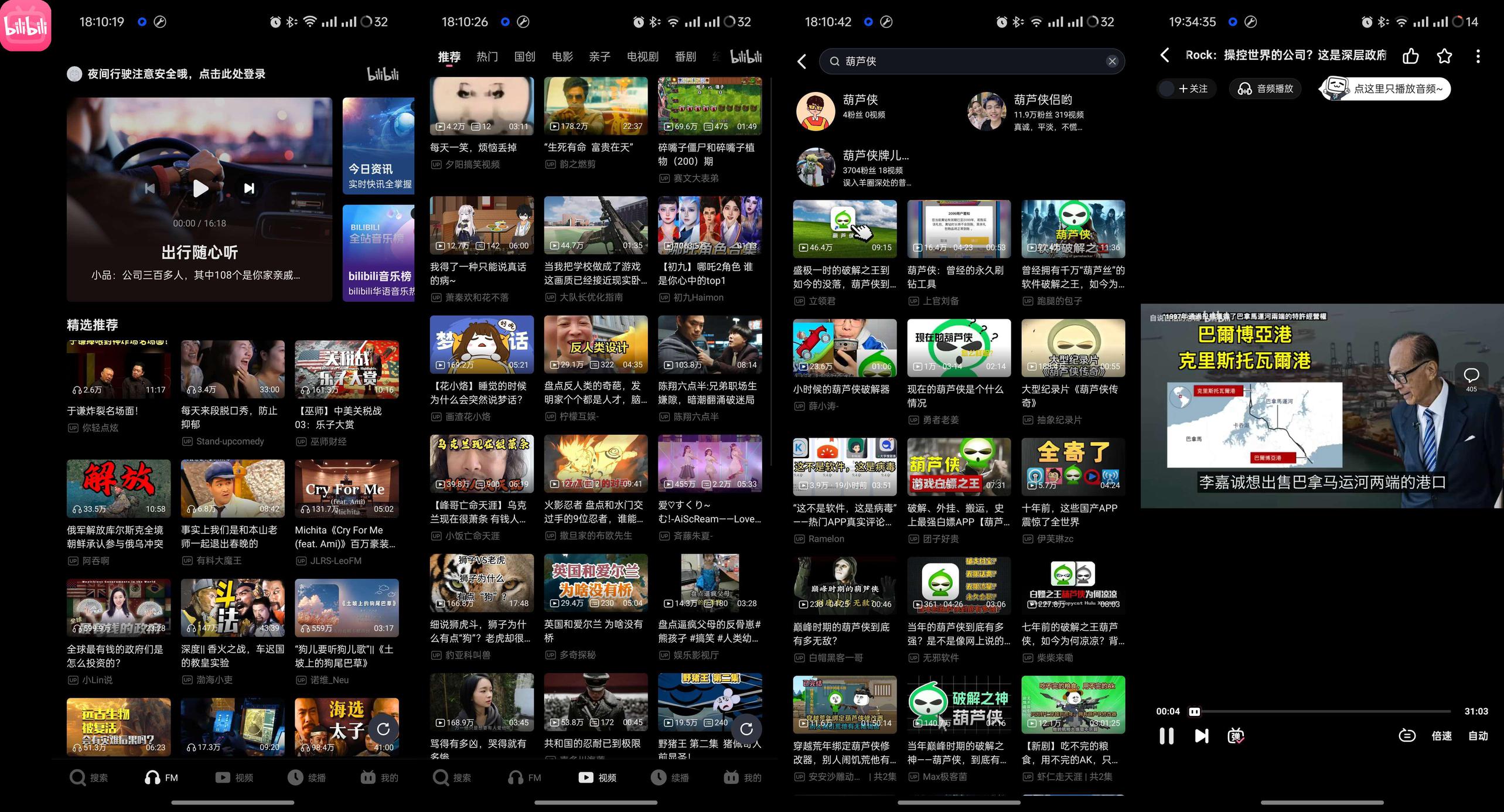This screenshot has width=1504, height=812.
Task: Open the 倍速 playback speed menu
Action: tap(1441, 736)
